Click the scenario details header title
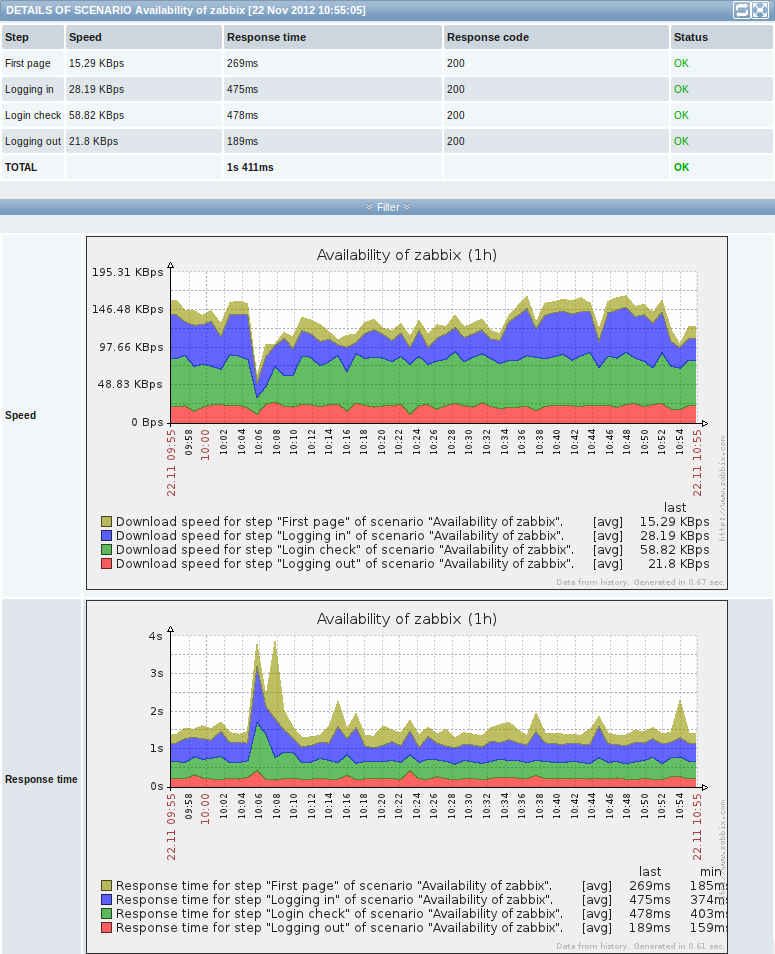 (x=186, y=10)
